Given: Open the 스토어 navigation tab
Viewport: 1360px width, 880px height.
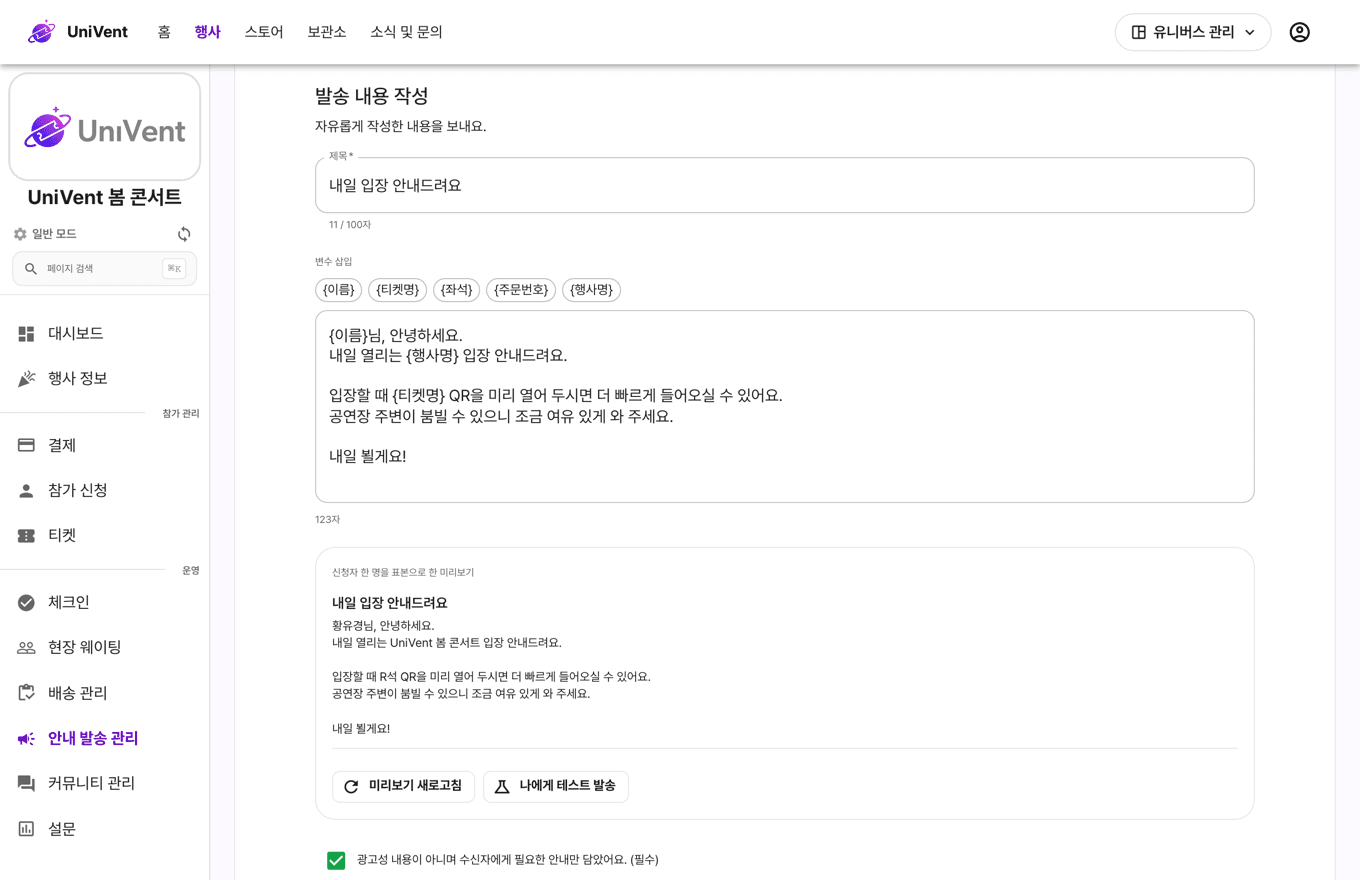Looking at the screenshot, I should pos(264,32).
